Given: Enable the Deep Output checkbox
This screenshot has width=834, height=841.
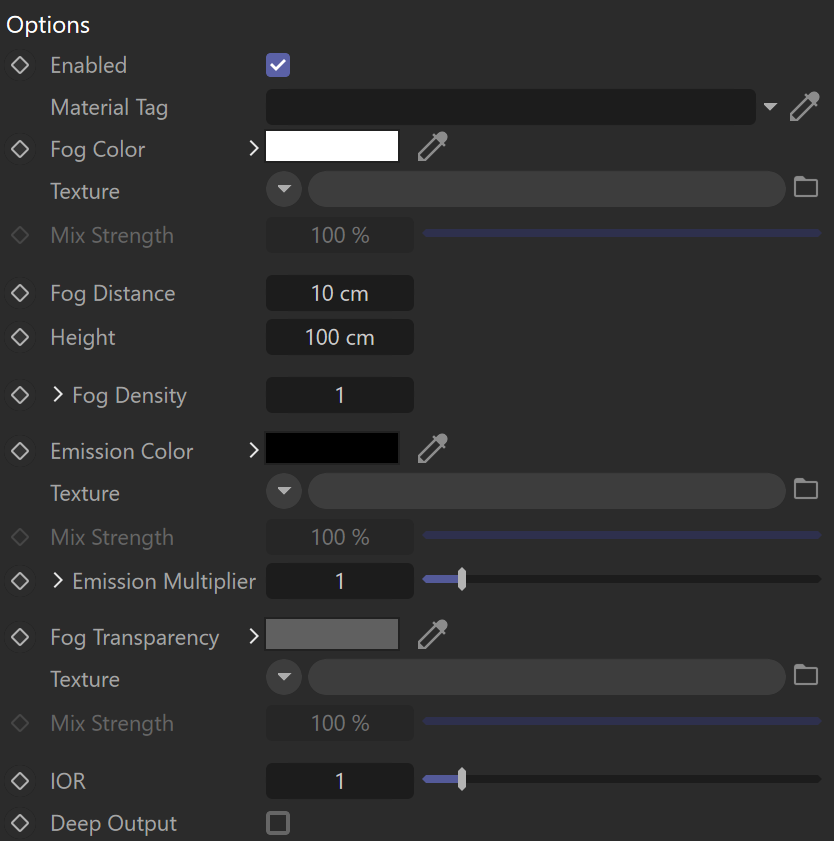Looking at the screenshot, I should click(x=278, y=823).
